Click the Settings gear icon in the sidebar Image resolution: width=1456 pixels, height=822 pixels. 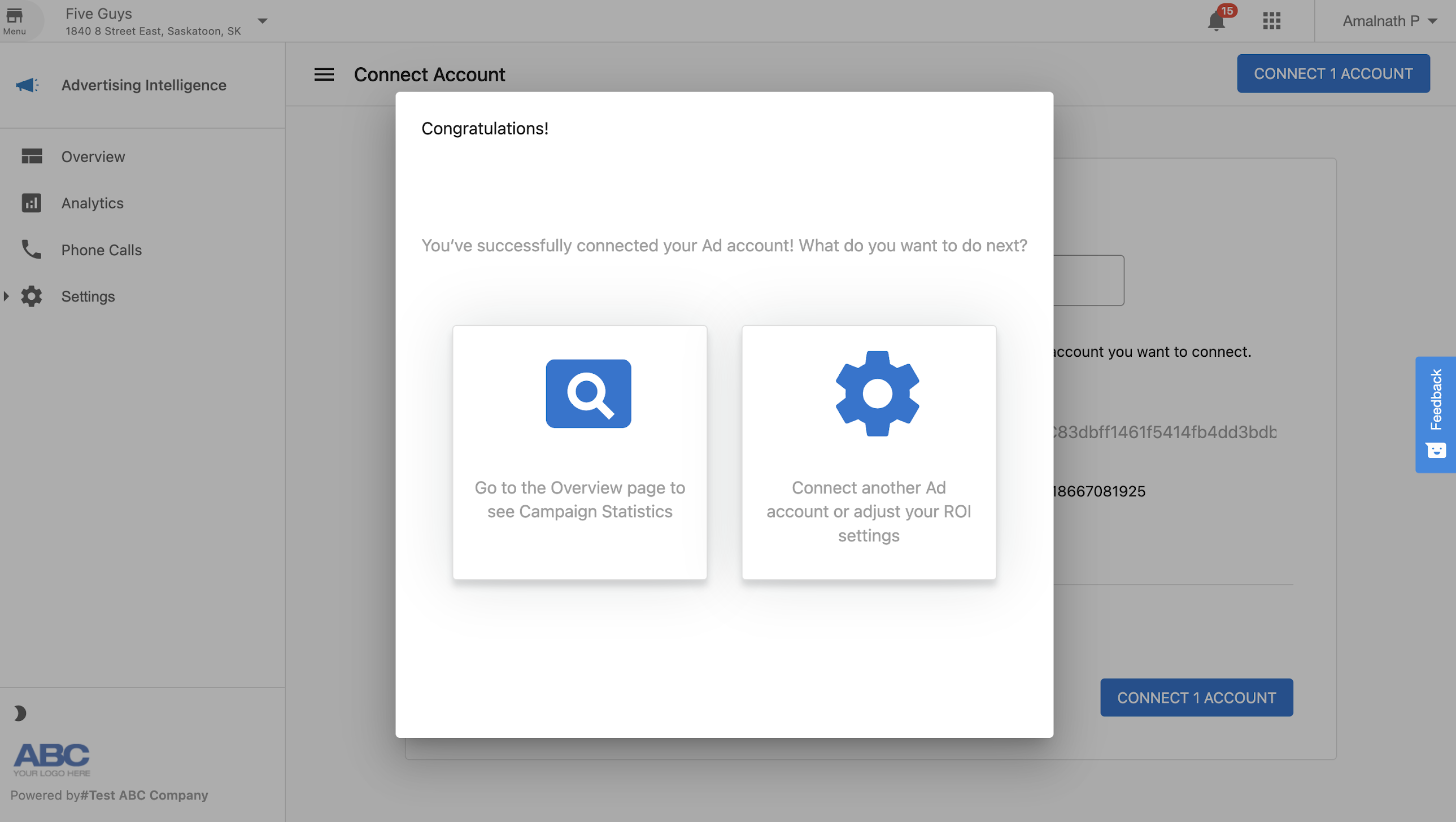click(x=31, y=296)
